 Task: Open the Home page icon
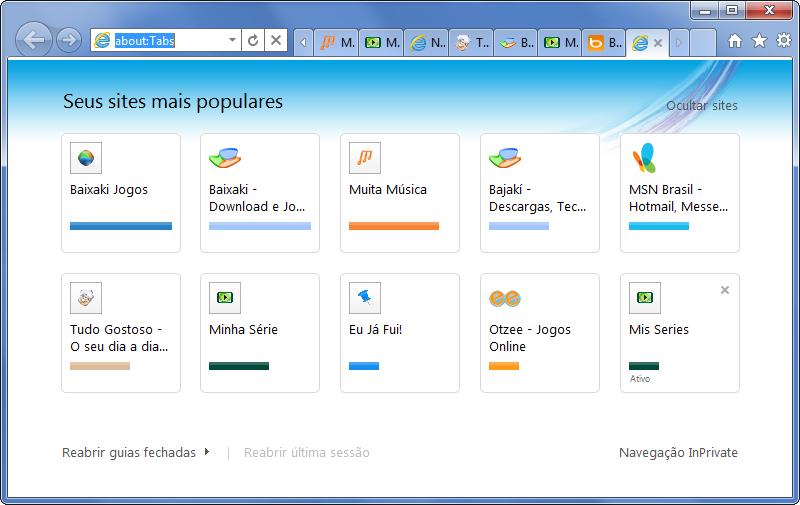tap(735, 41)
